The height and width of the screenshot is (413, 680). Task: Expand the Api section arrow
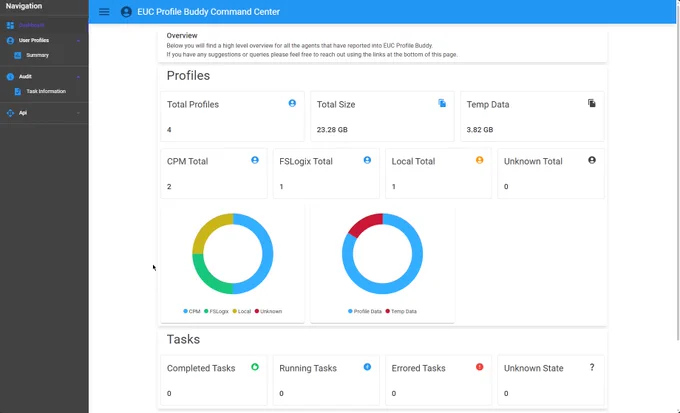pos(78,113)
